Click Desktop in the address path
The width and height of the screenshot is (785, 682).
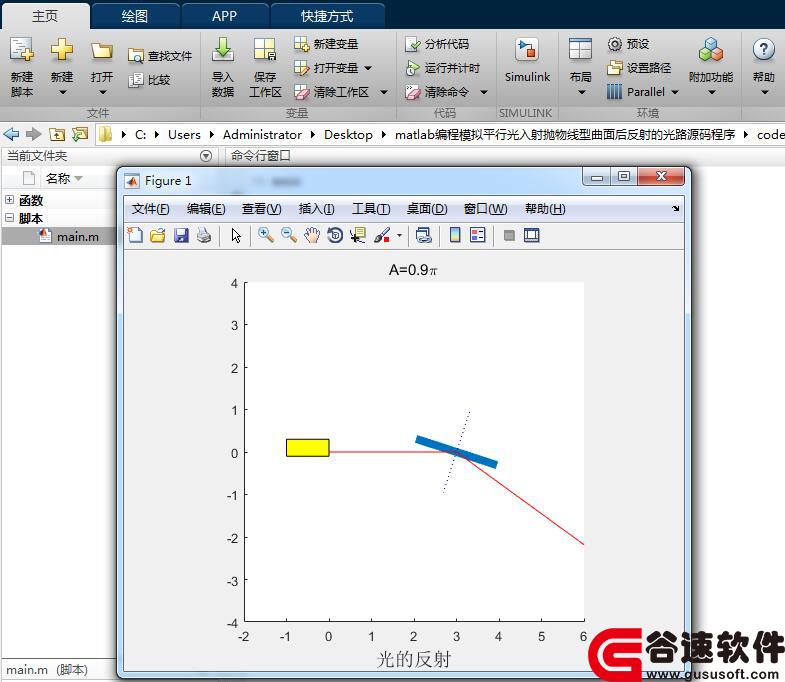coord(348,135)
